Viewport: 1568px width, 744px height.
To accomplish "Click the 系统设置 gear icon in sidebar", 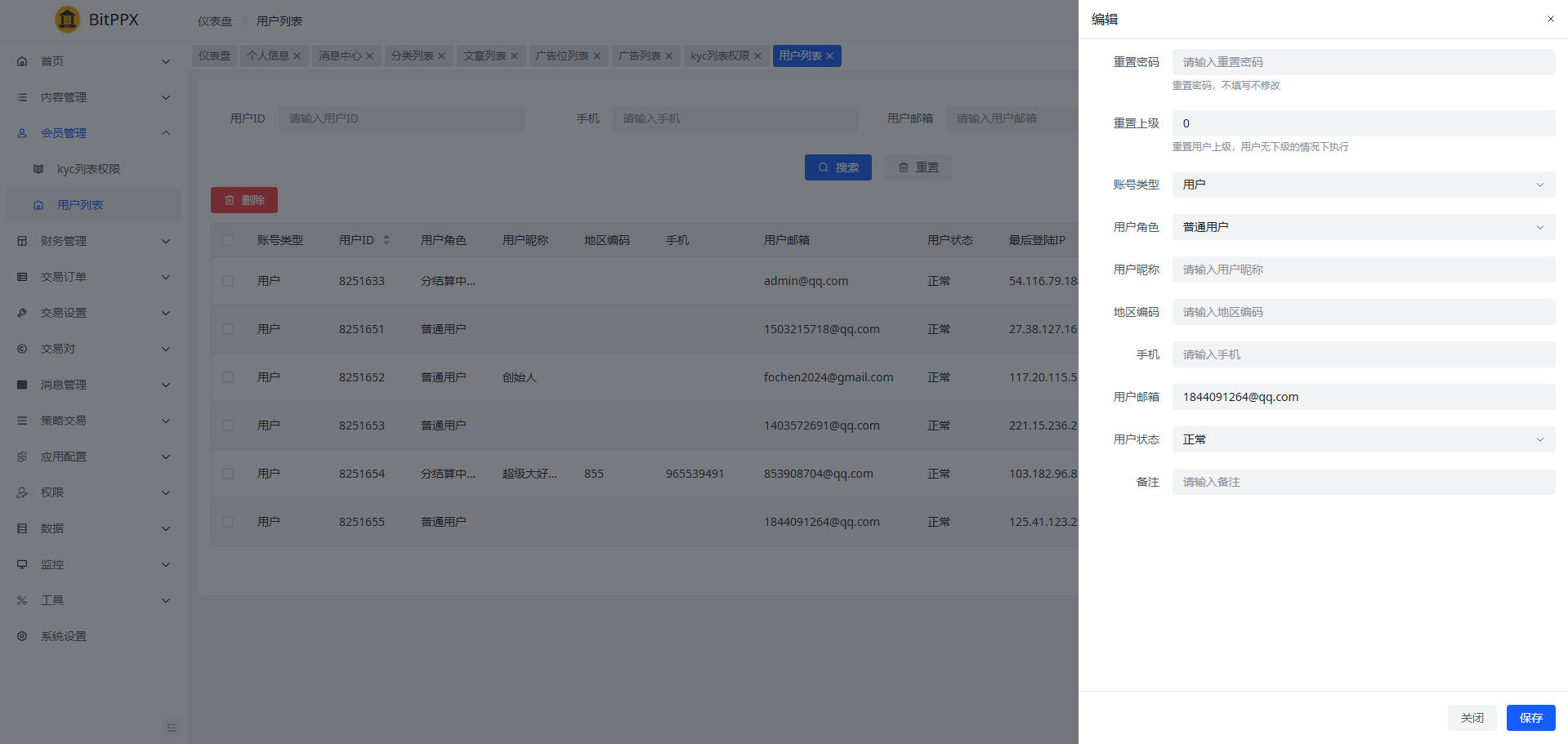I will click(x=22, y=636).
